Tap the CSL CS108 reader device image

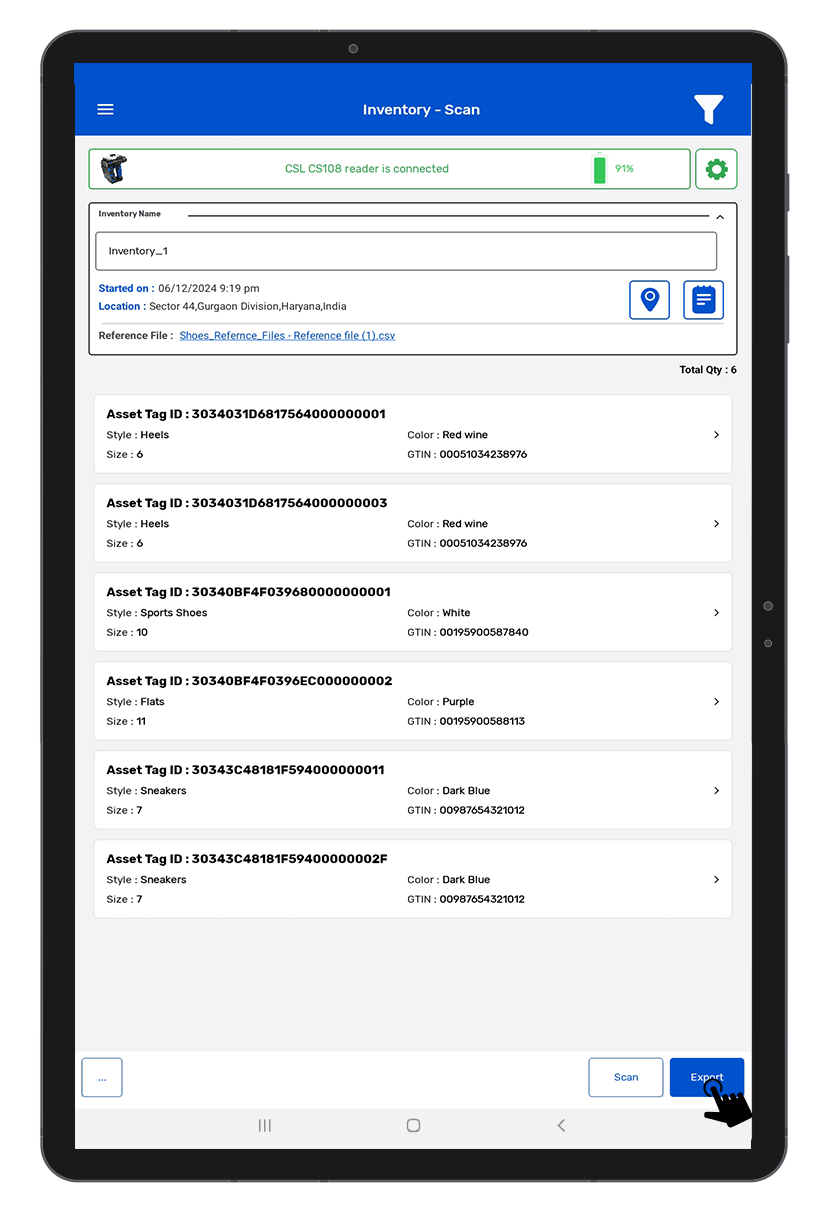coord(114,169)
